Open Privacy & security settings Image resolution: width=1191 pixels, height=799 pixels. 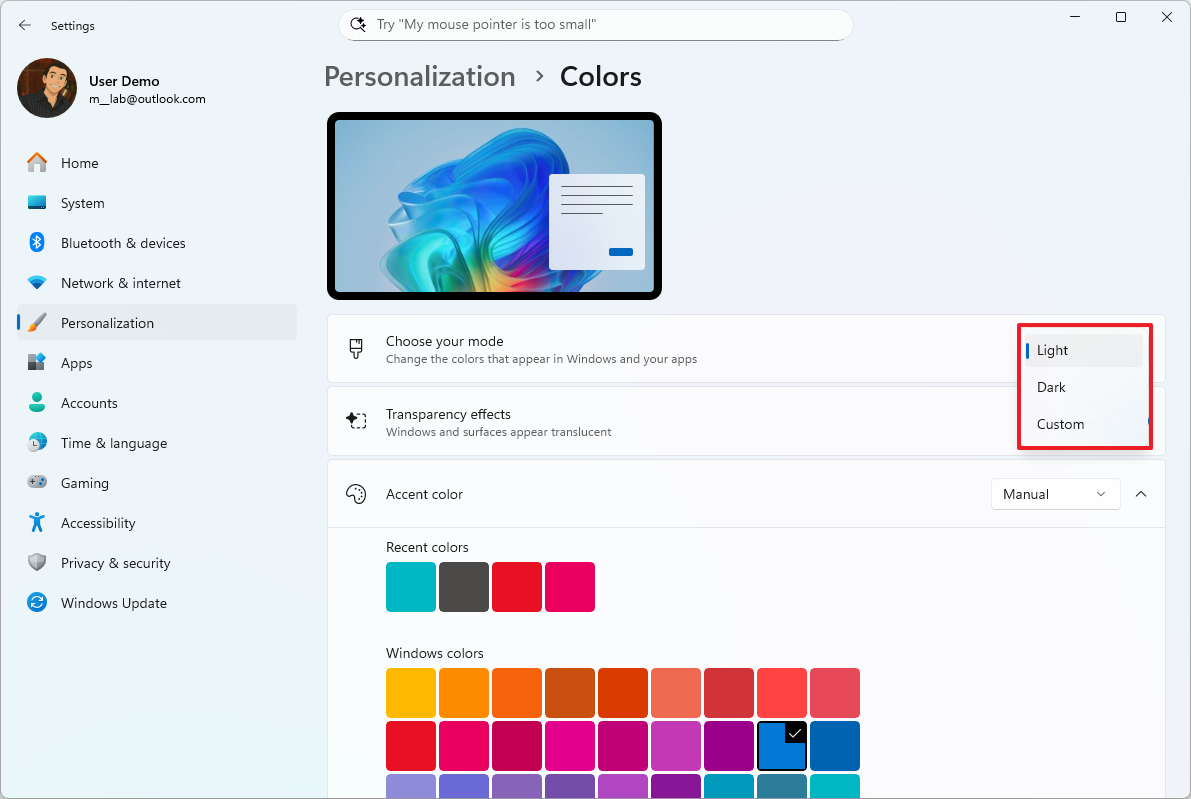click(114, 562)
